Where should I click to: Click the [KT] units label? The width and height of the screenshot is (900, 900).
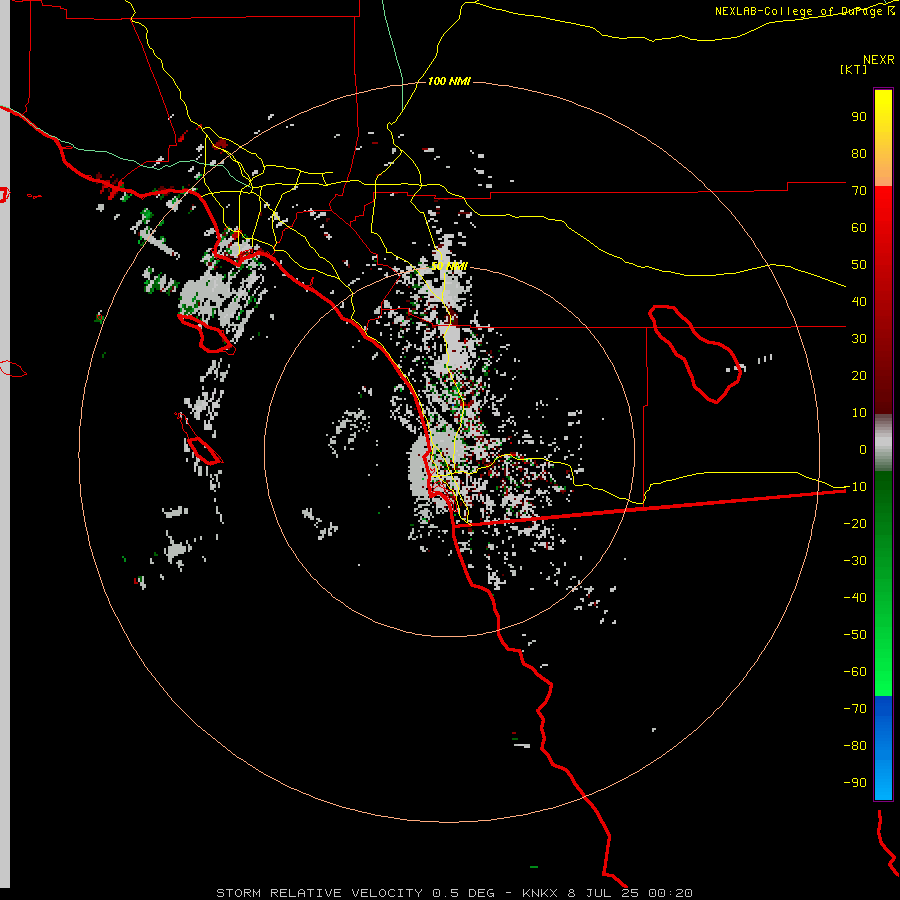[x=854, y=69]
